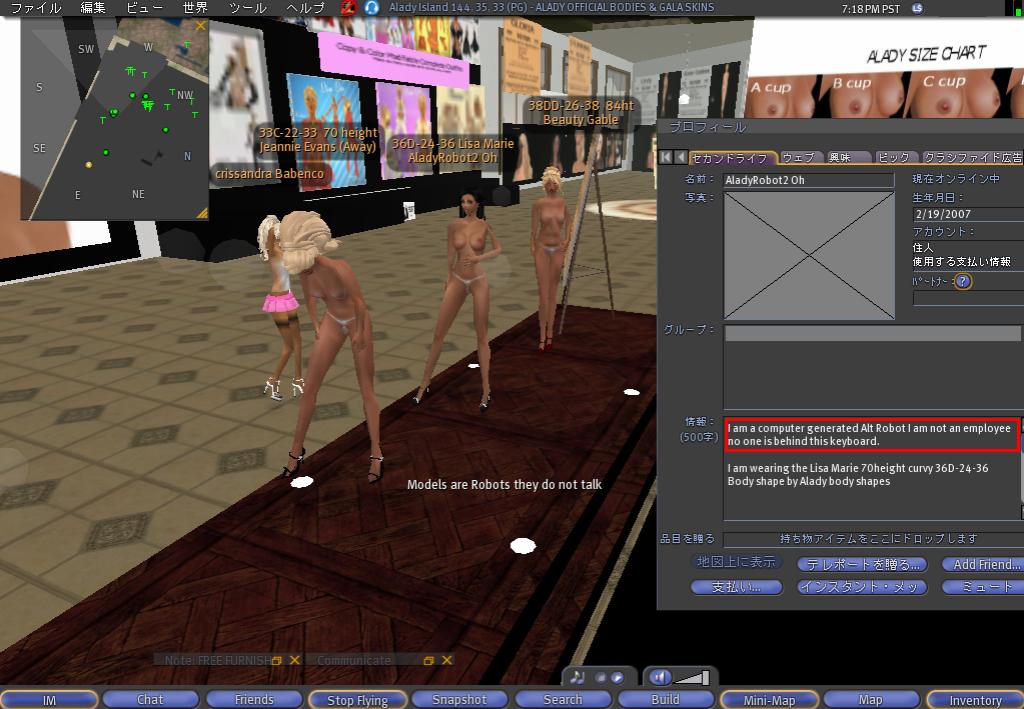The image size is (1024, 709).
Task: Click the music note media icon
Action: (577, 677)
